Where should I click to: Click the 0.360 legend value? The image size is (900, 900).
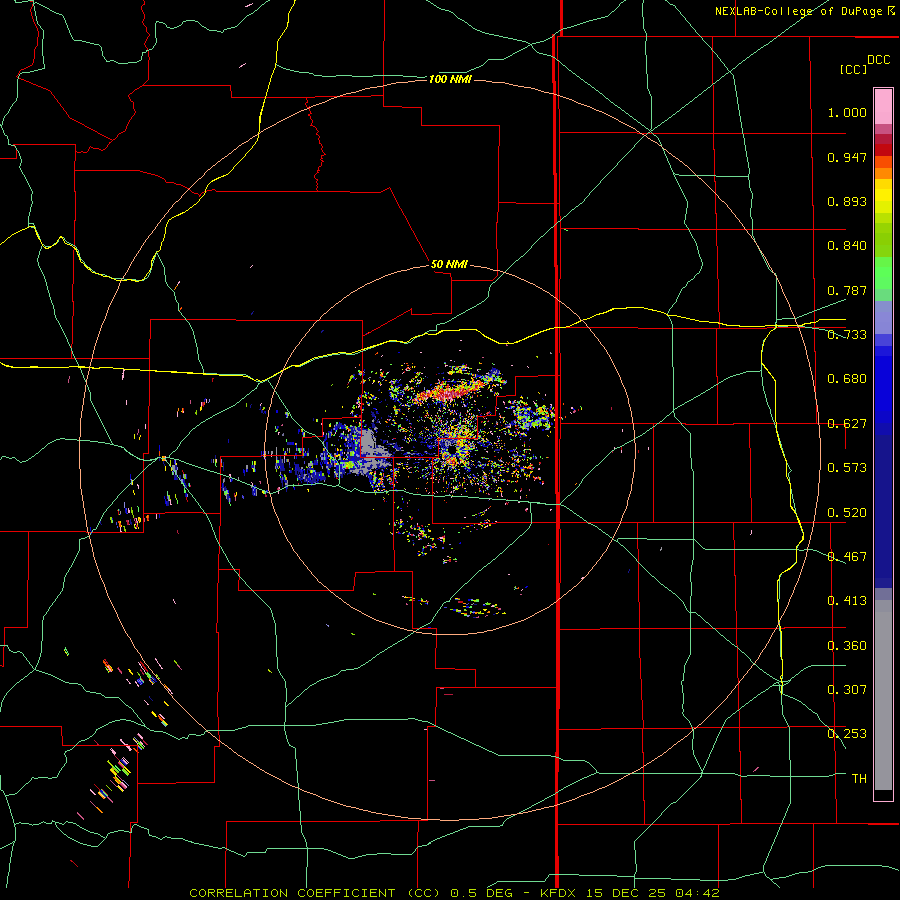tap(847, 646)
